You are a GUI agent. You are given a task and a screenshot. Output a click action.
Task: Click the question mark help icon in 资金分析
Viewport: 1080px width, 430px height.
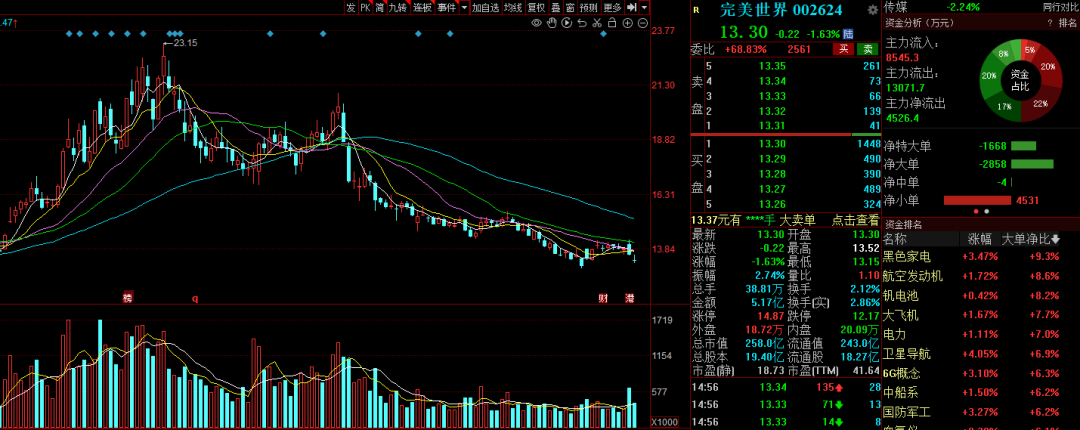(x=1050, y=23)
